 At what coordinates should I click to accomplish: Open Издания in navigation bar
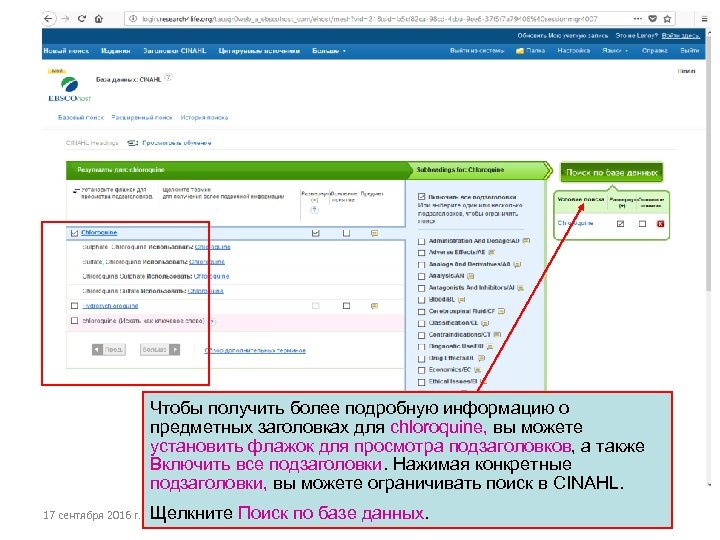[x=116, y=51]
